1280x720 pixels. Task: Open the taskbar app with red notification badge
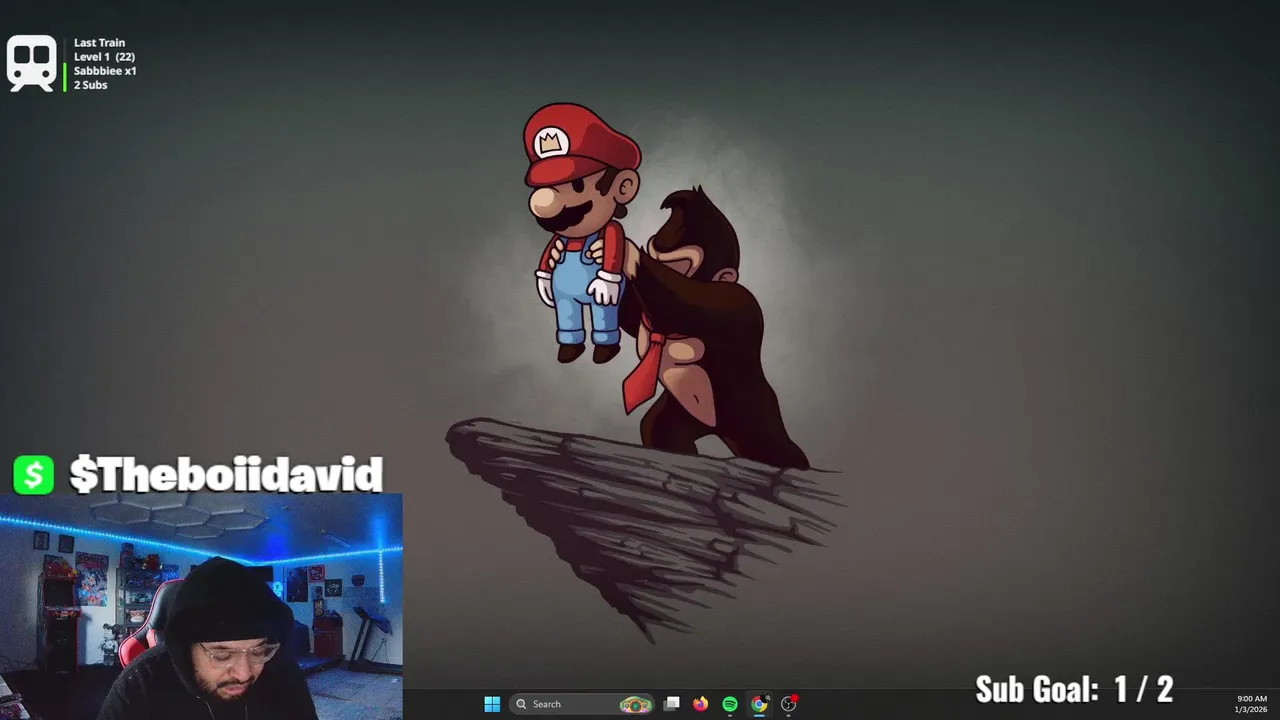point(789,704)
